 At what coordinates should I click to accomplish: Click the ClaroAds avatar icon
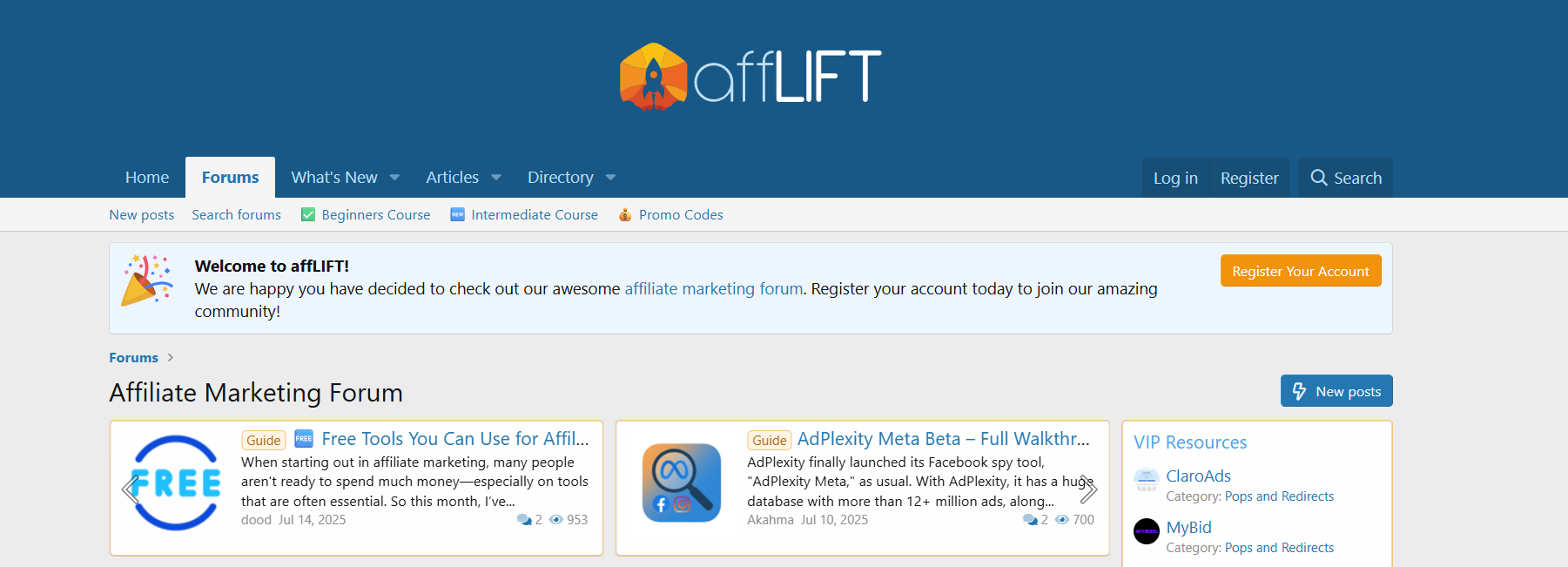(1147, 480)
